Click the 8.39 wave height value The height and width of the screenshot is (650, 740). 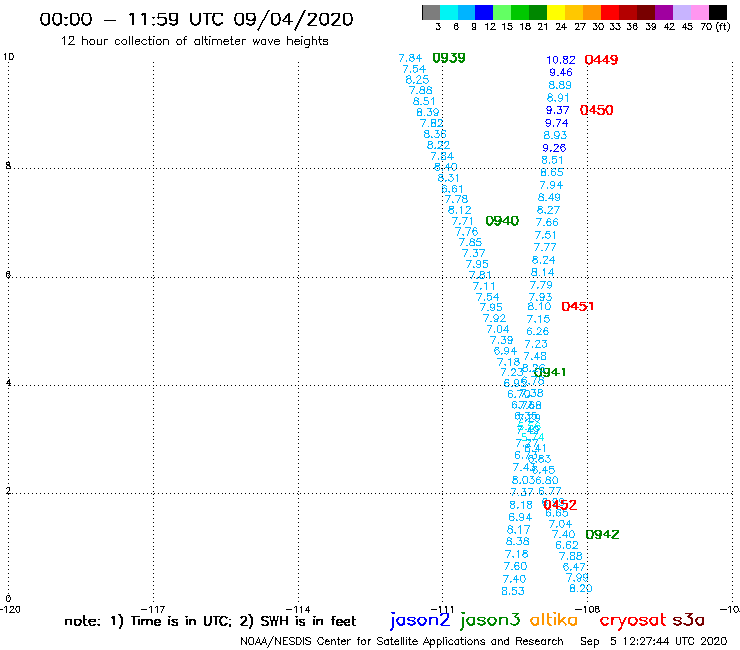click(428, 112)
